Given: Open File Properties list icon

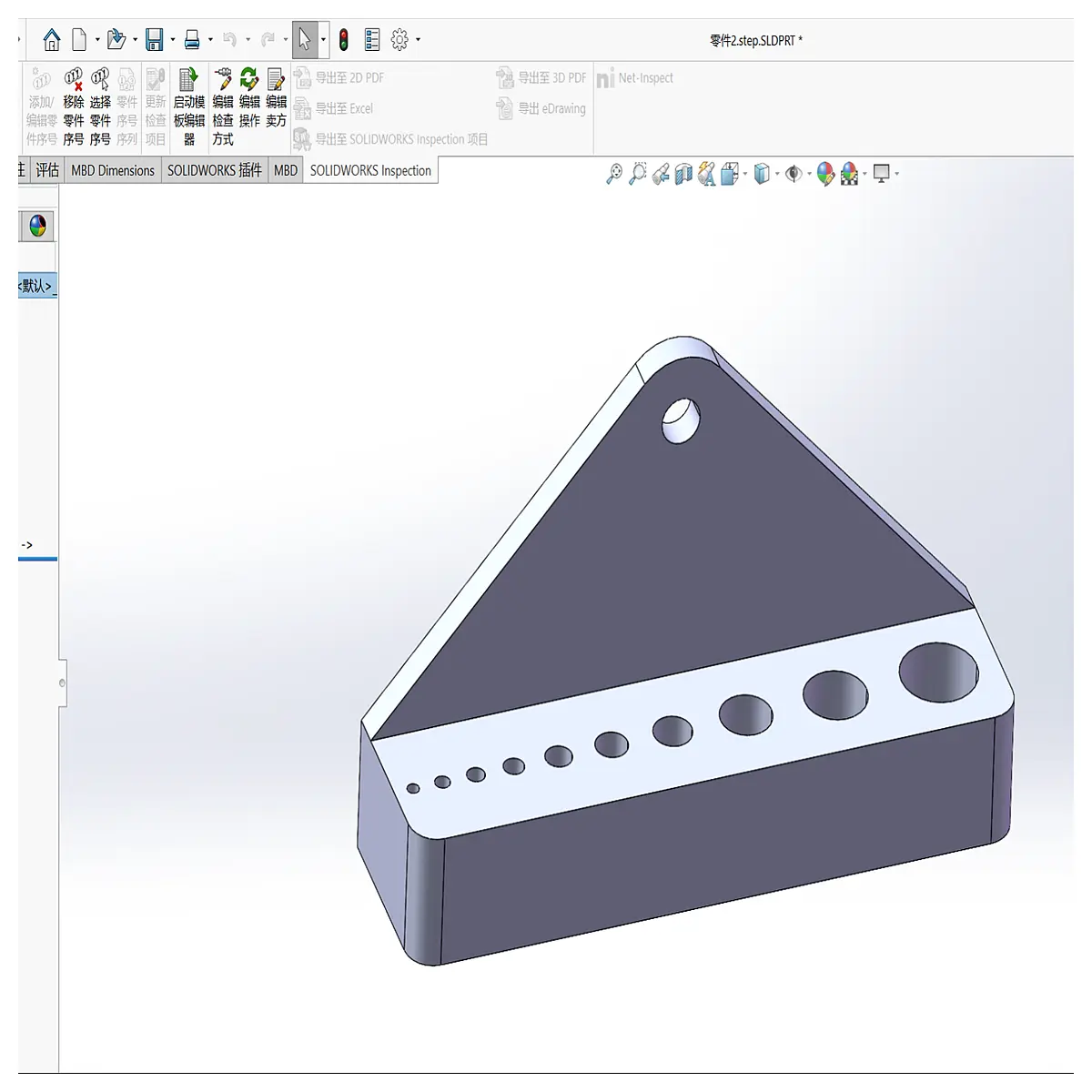Looking at the screenshot, I should pos(372,39).
